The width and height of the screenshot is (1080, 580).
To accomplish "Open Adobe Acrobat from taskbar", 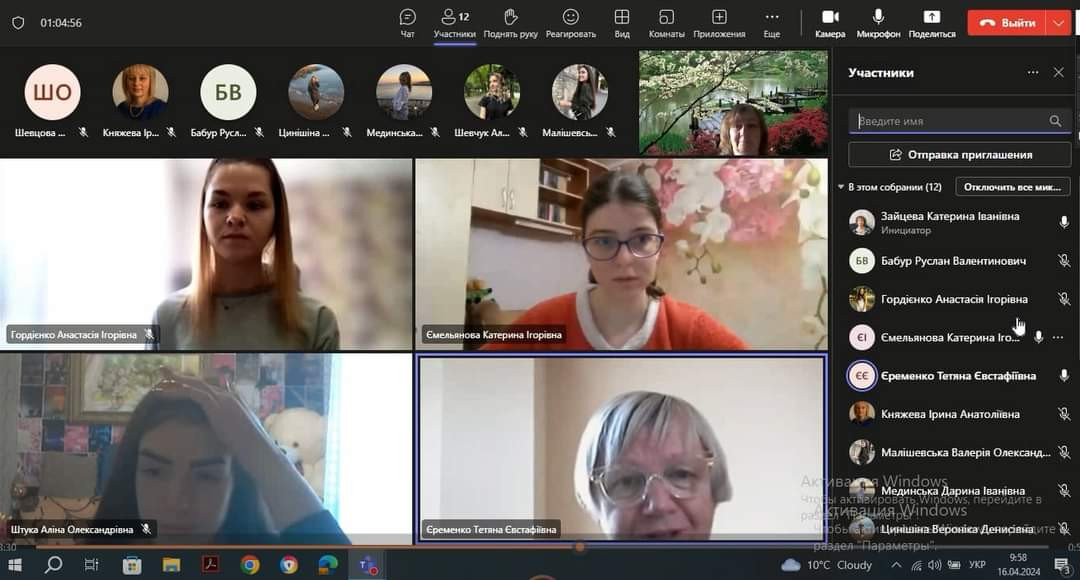I will 210,565.
